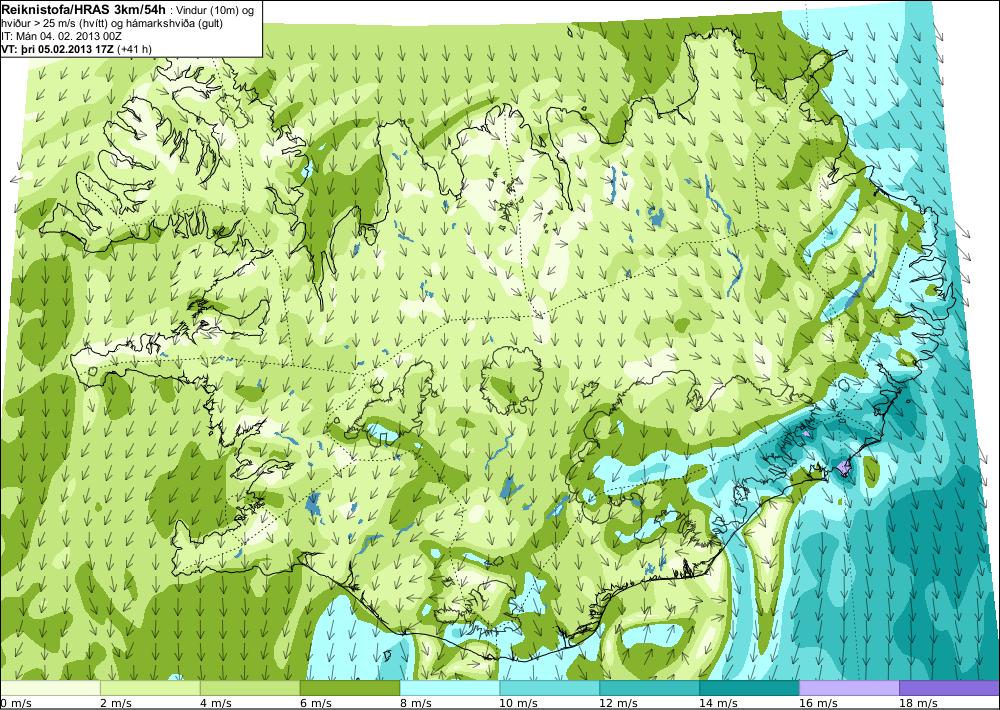Click the "14 m/s" legend label

(x=717, y=703)
